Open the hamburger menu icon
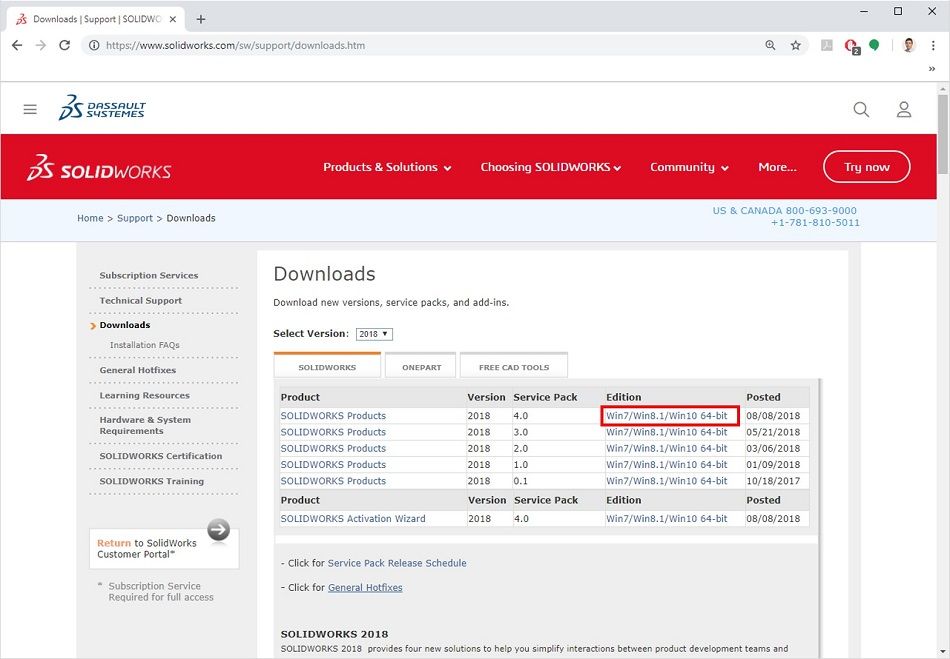The width and height of the screenshot is (950, 659). tap(30, 110)
